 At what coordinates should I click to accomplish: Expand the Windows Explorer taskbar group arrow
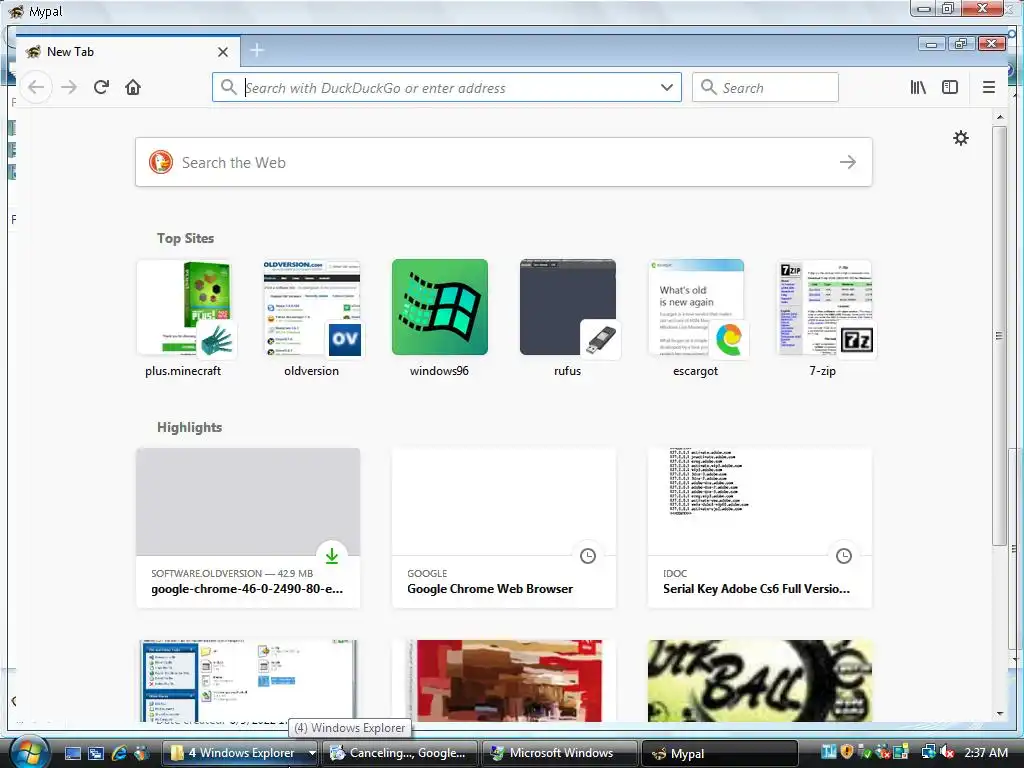pos(312,753)
